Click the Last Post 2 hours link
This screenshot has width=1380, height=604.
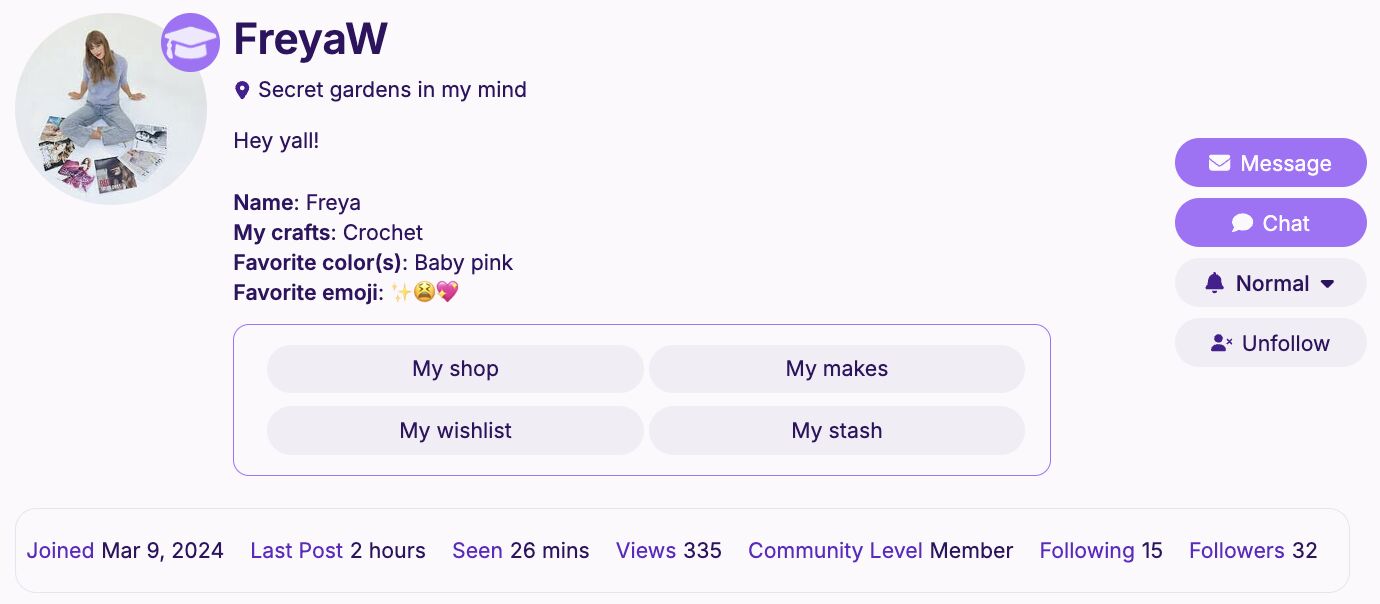coord(338,551)
